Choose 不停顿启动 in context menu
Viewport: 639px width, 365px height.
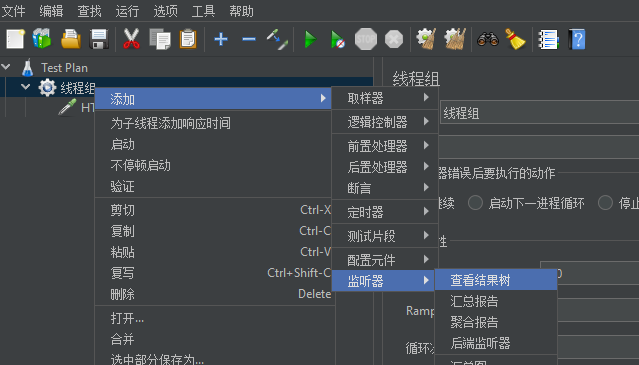pyautogui.click(x=213, y=165)
